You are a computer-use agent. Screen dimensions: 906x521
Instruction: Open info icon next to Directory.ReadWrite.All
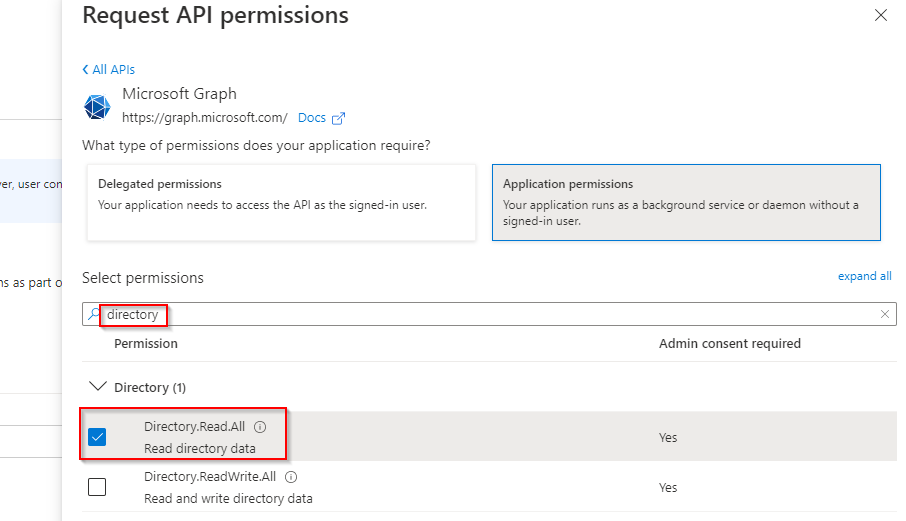click(292, 477)
